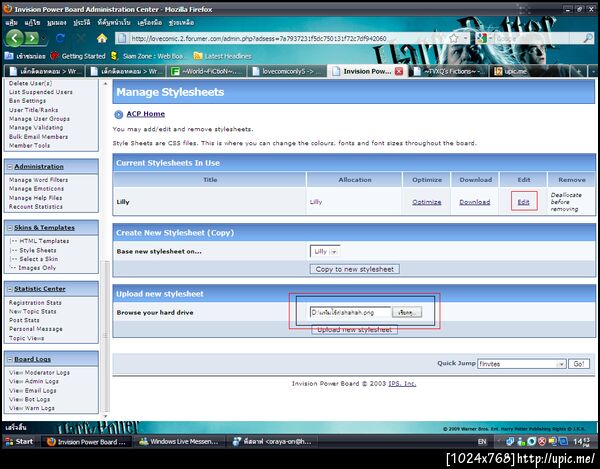The height and width of the screenshot is (469, 600).
Task: Open back/forward history dropdown arrow
Action: pyautogui.click(x=44, y=38)
